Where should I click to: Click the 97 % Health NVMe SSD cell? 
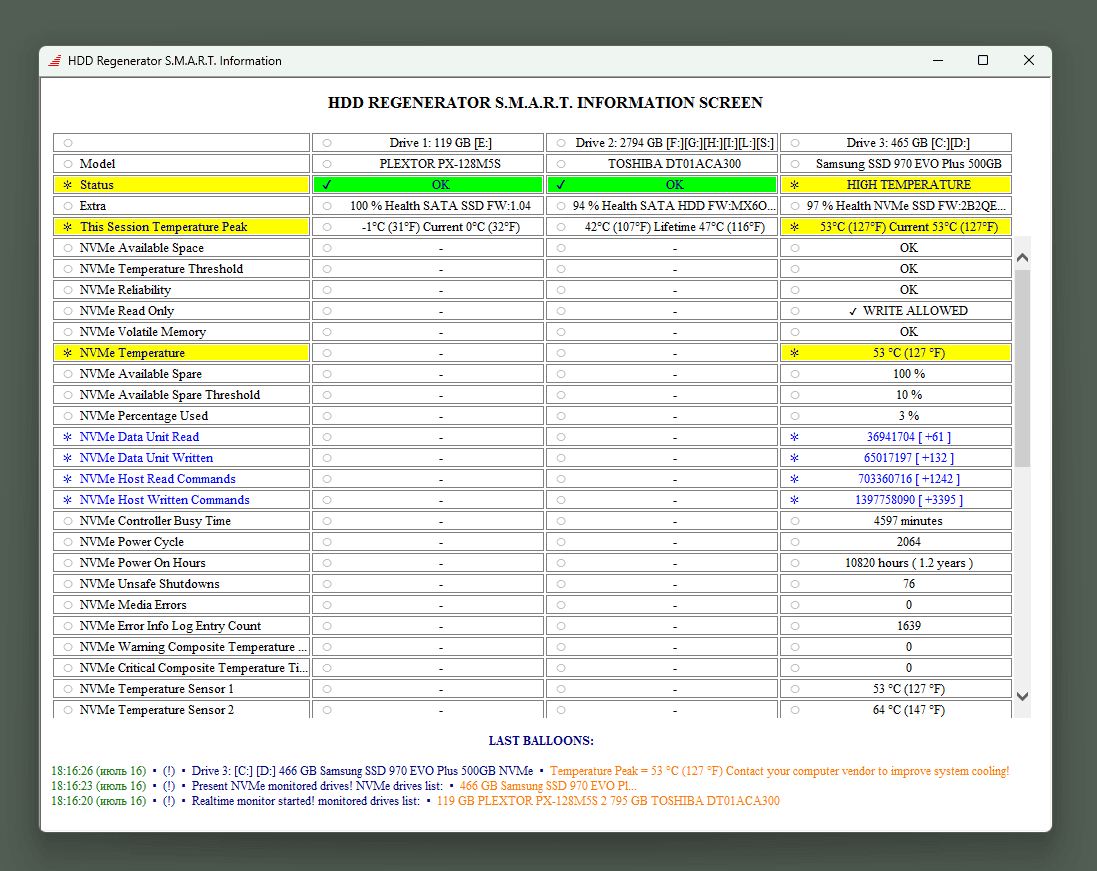click(x=896, y=206)
